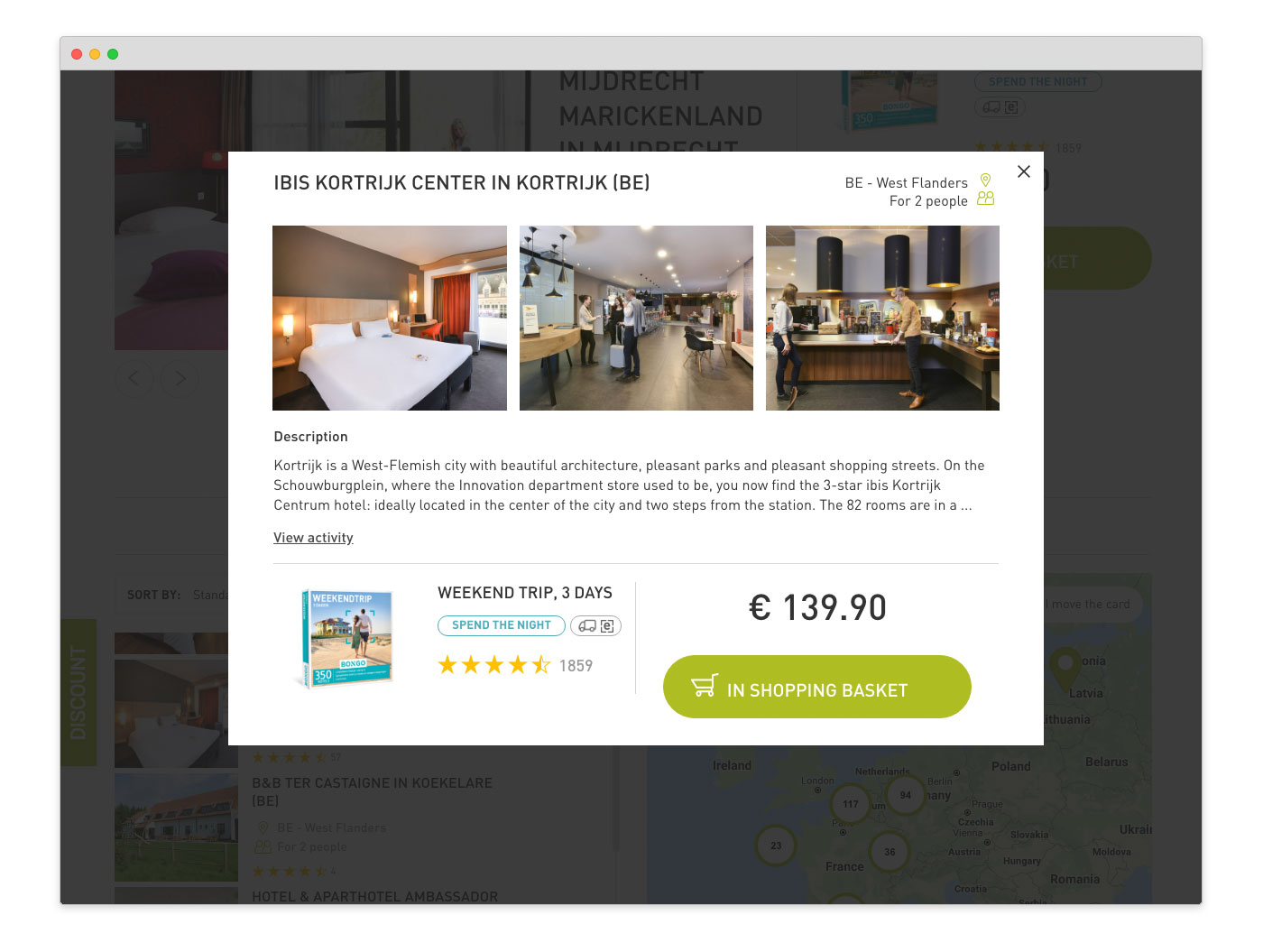1263x952 pixels.
Task: Click the star rating with 1859 reviews
Action: pos(515,666)
